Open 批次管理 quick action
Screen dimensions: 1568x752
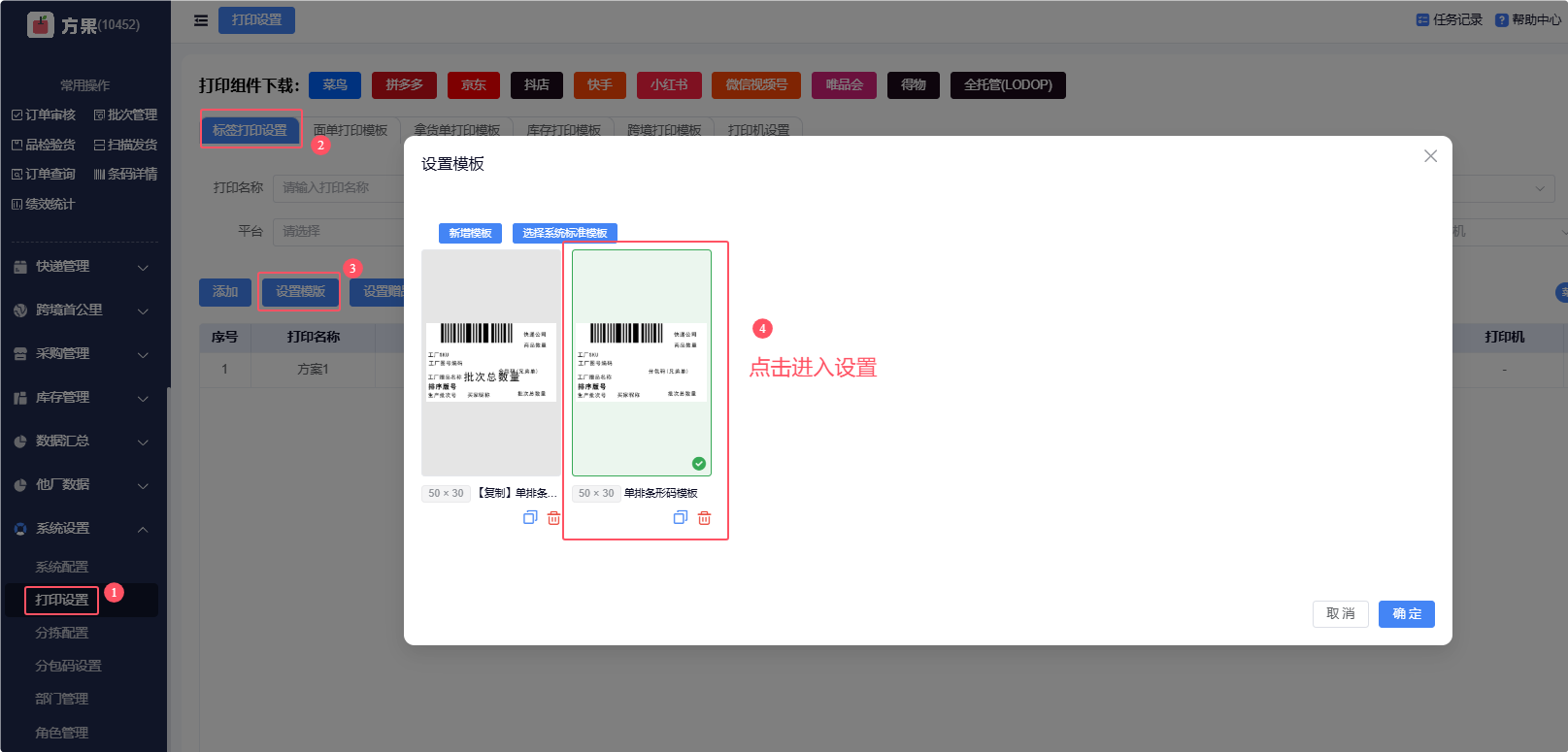(x=125, y=114)
